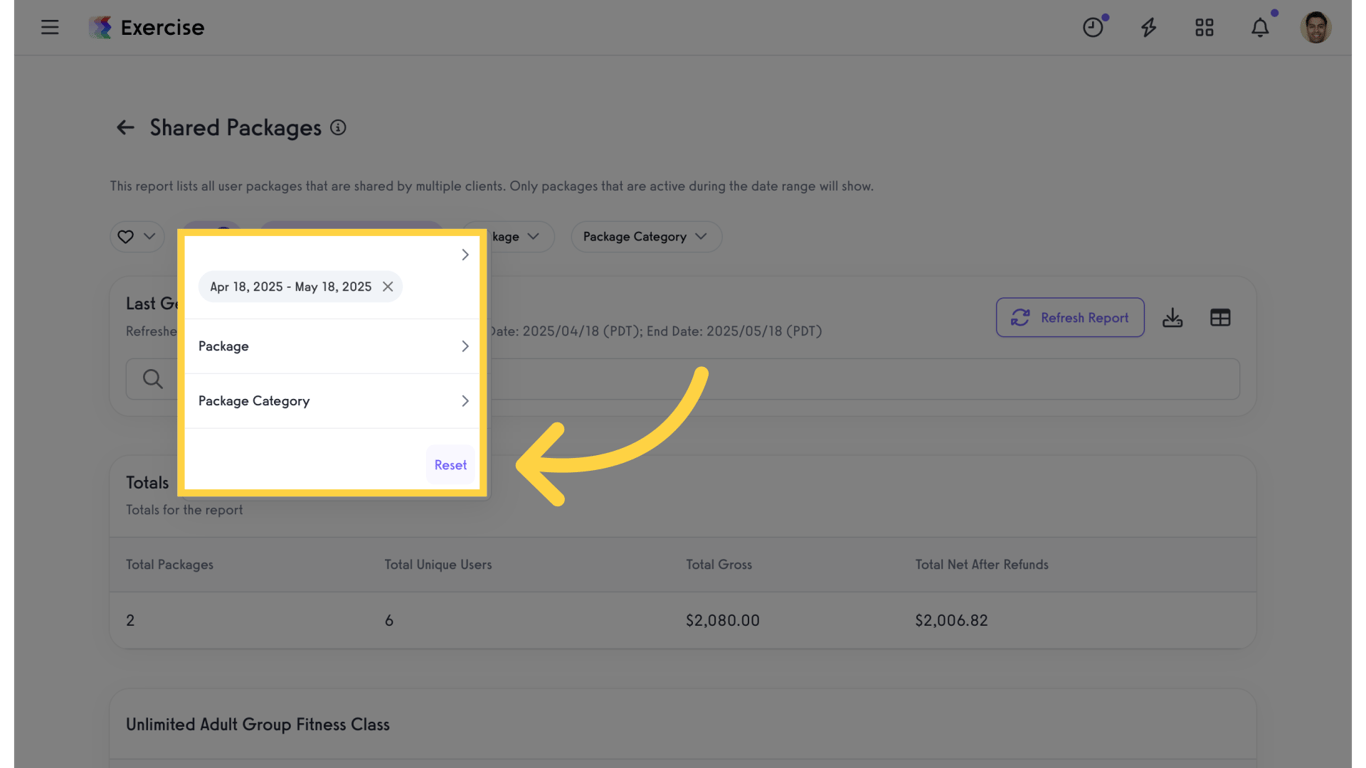
Task: Expand the Package filter option
Action: pyautogui.click(x=333, y=346)
